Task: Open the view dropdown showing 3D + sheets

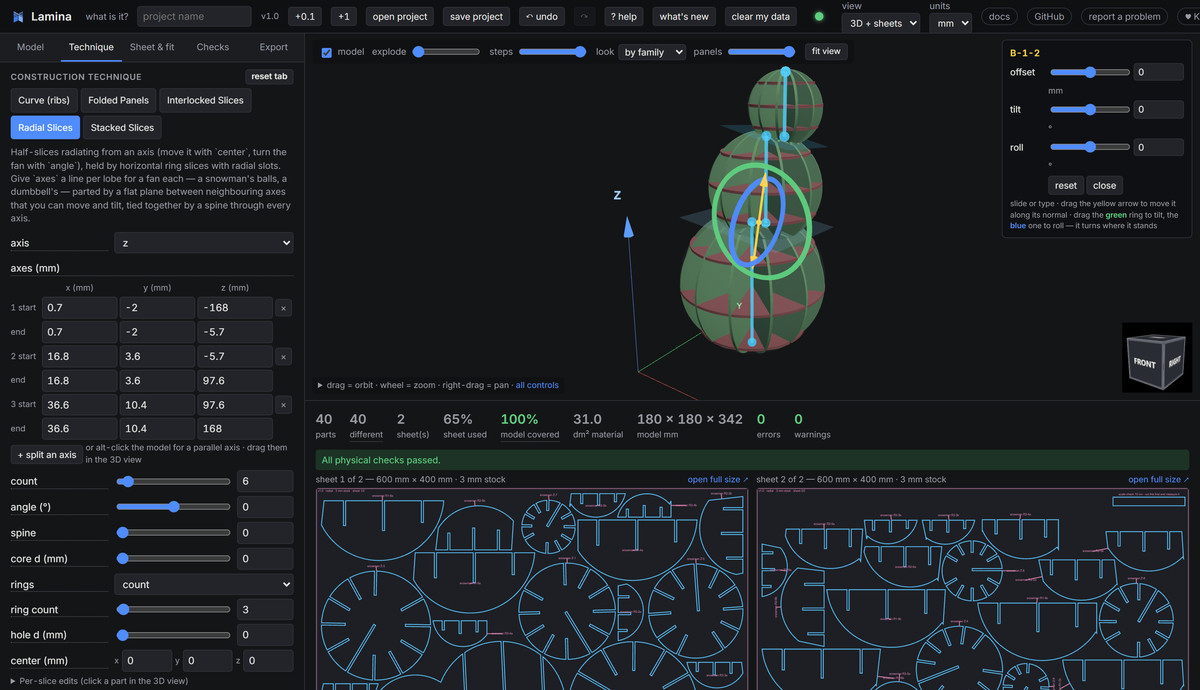Action: coord(880,23)
